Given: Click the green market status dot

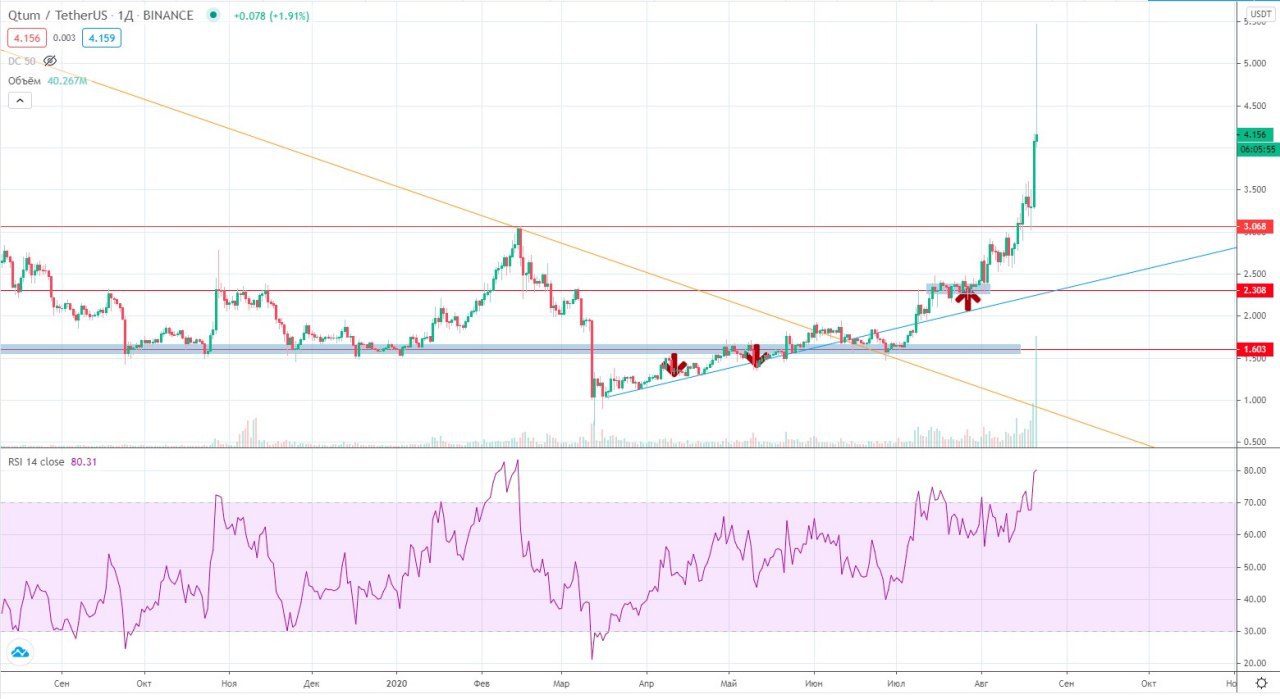Looking at the screenshot, I should (x=213, y=16).
